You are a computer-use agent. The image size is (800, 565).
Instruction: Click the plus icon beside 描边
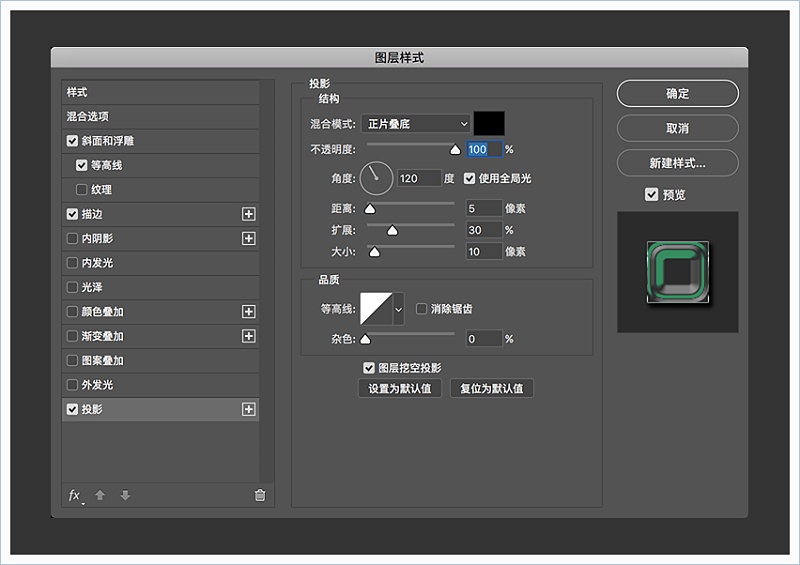(x=249, y=214)
